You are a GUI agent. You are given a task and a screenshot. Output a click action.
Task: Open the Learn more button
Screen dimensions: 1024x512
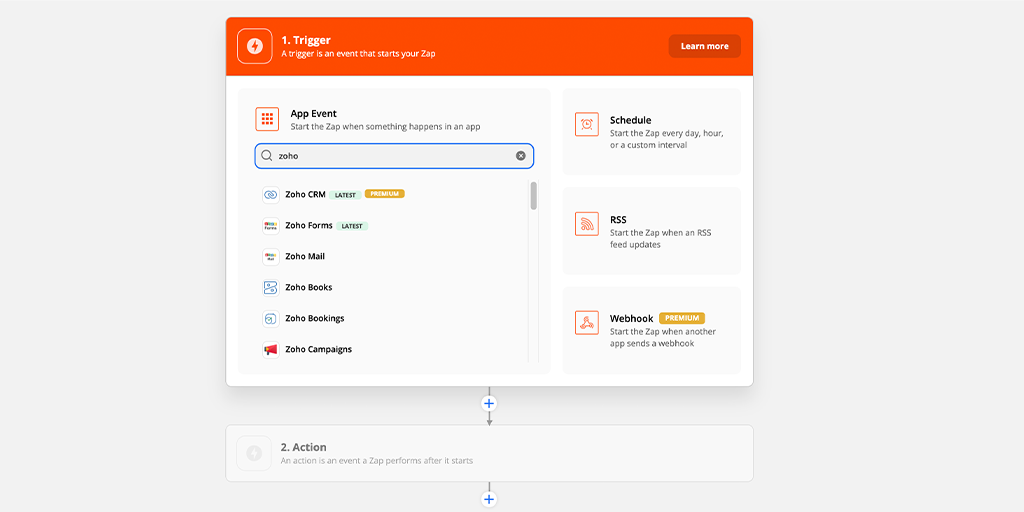[x=705, y=46]
